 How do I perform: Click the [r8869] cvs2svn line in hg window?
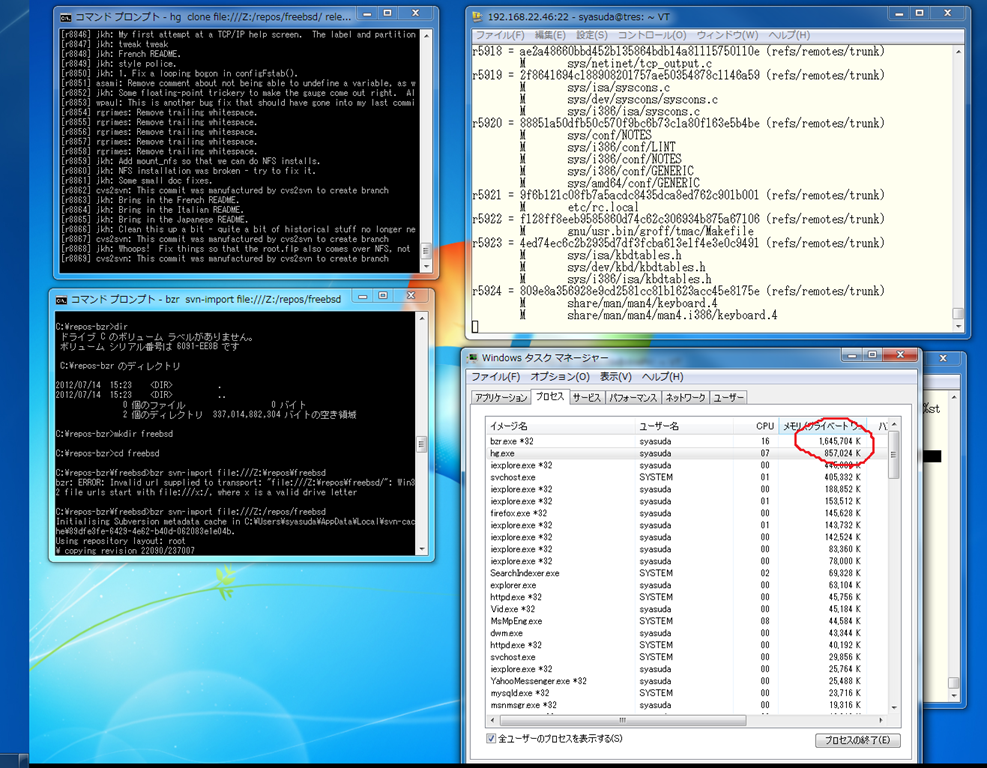[225, 259]
